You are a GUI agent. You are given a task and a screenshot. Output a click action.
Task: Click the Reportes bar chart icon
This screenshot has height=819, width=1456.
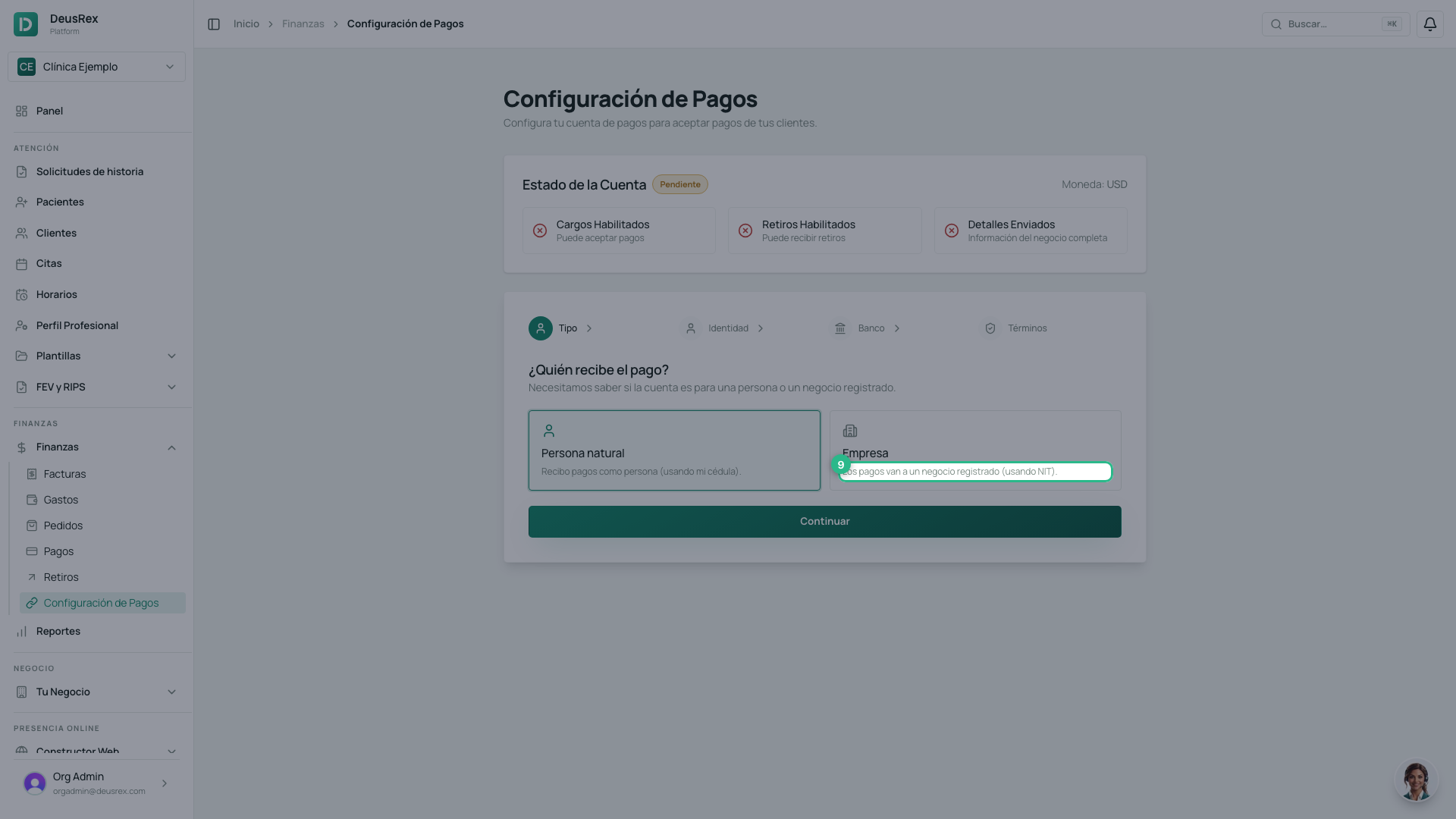[21, 632]
